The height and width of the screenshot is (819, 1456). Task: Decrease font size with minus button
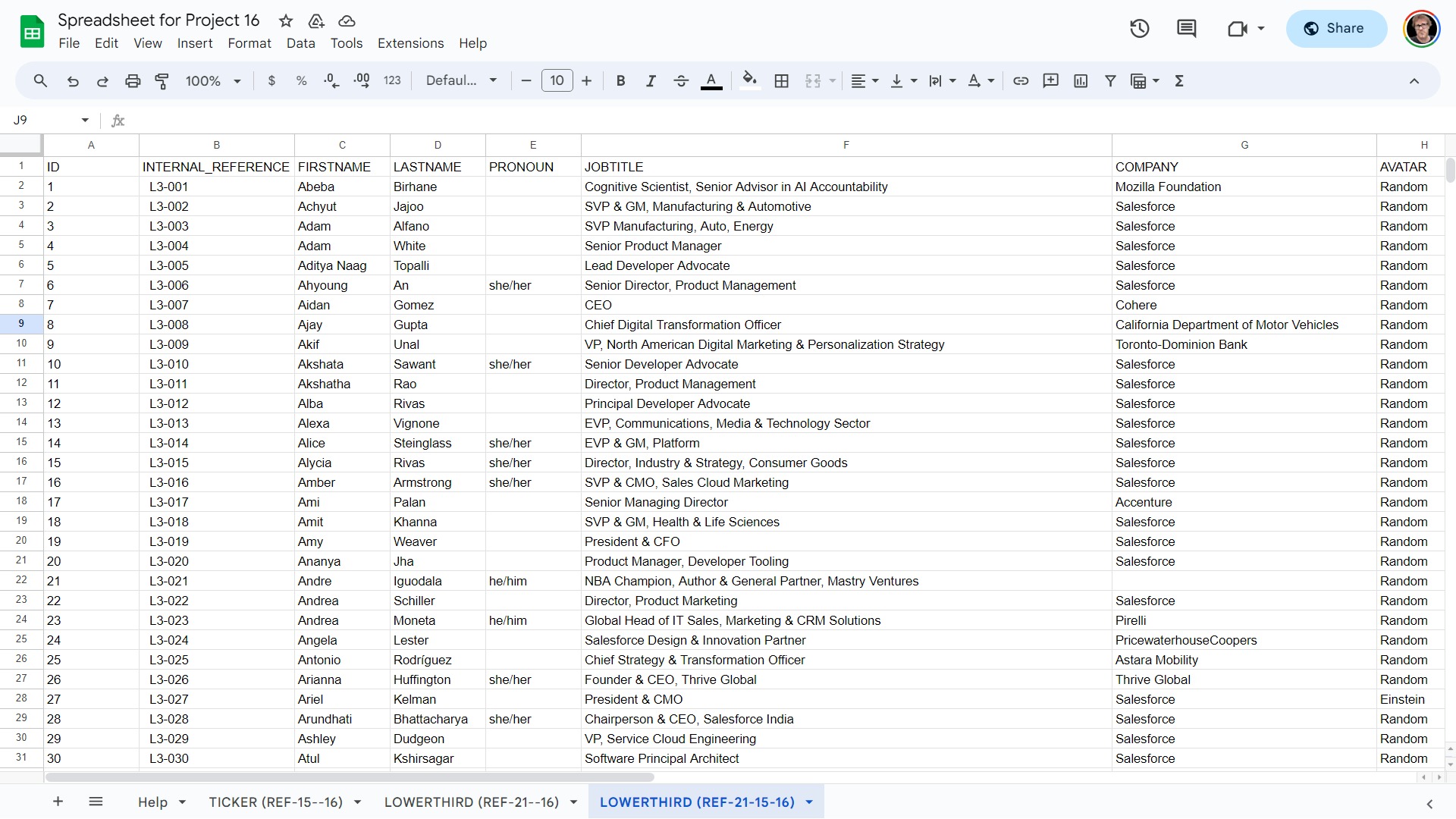[526, 81]
